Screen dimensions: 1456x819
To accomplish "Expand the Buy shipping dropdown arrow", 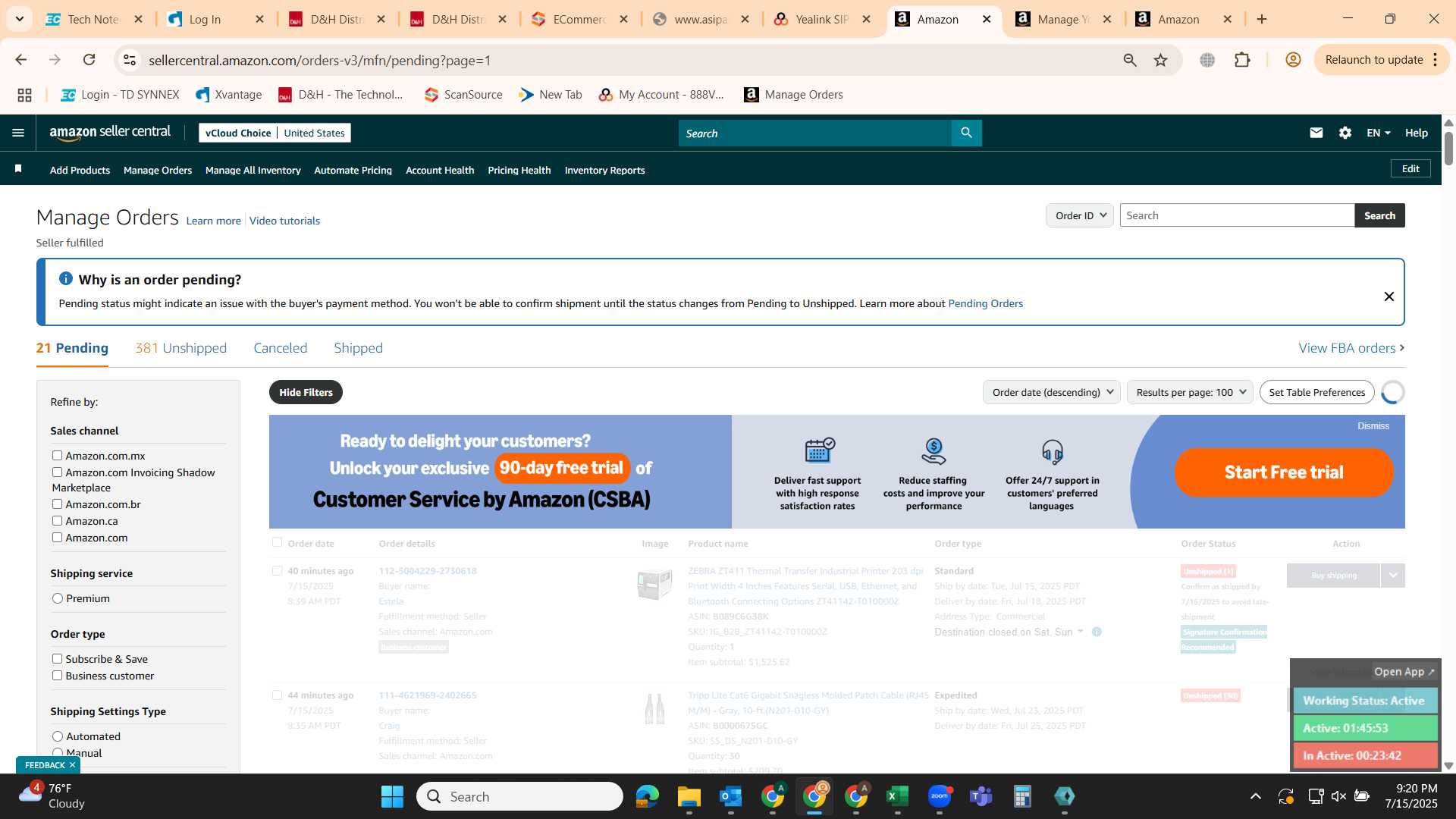I will click(1393, 576).
